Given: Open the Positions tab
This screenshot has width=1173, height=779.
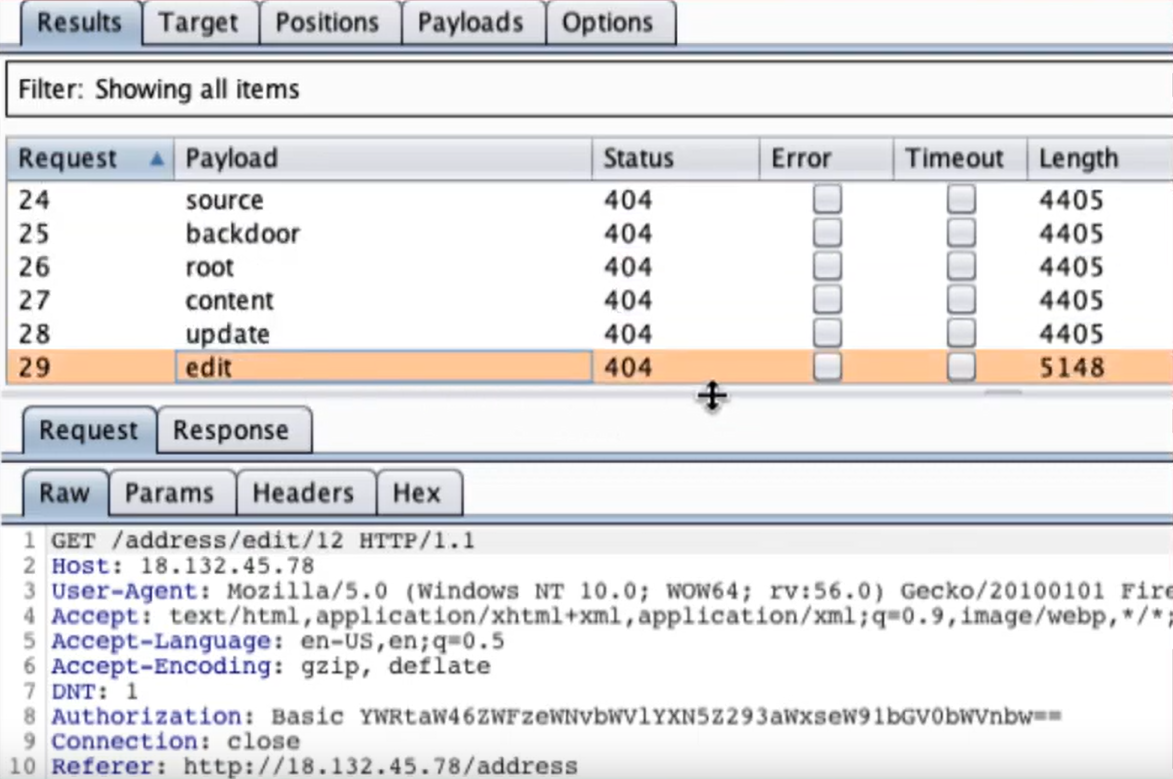Looking at the screenshot, I should (329, 22).
